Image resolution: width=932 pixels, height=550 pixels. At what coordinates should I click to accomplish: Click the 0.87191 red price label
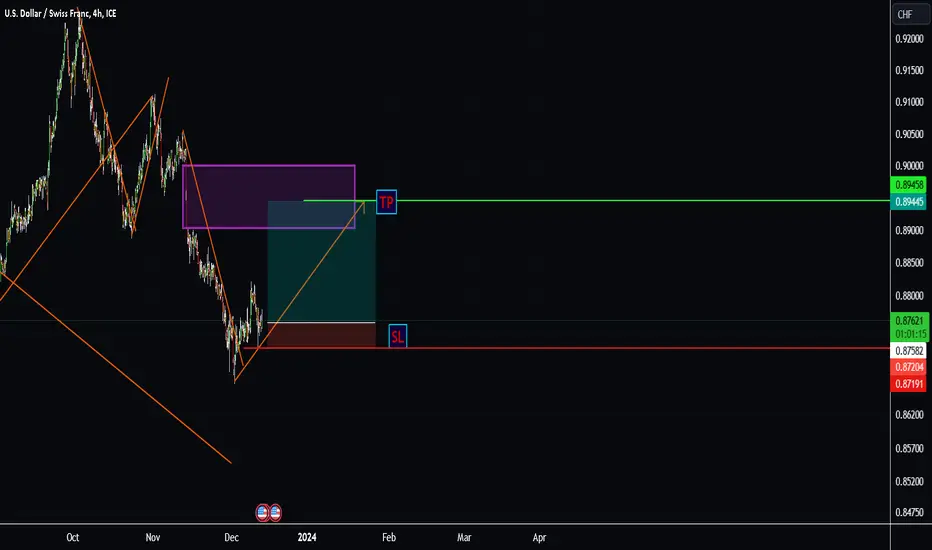pos(909,384)
